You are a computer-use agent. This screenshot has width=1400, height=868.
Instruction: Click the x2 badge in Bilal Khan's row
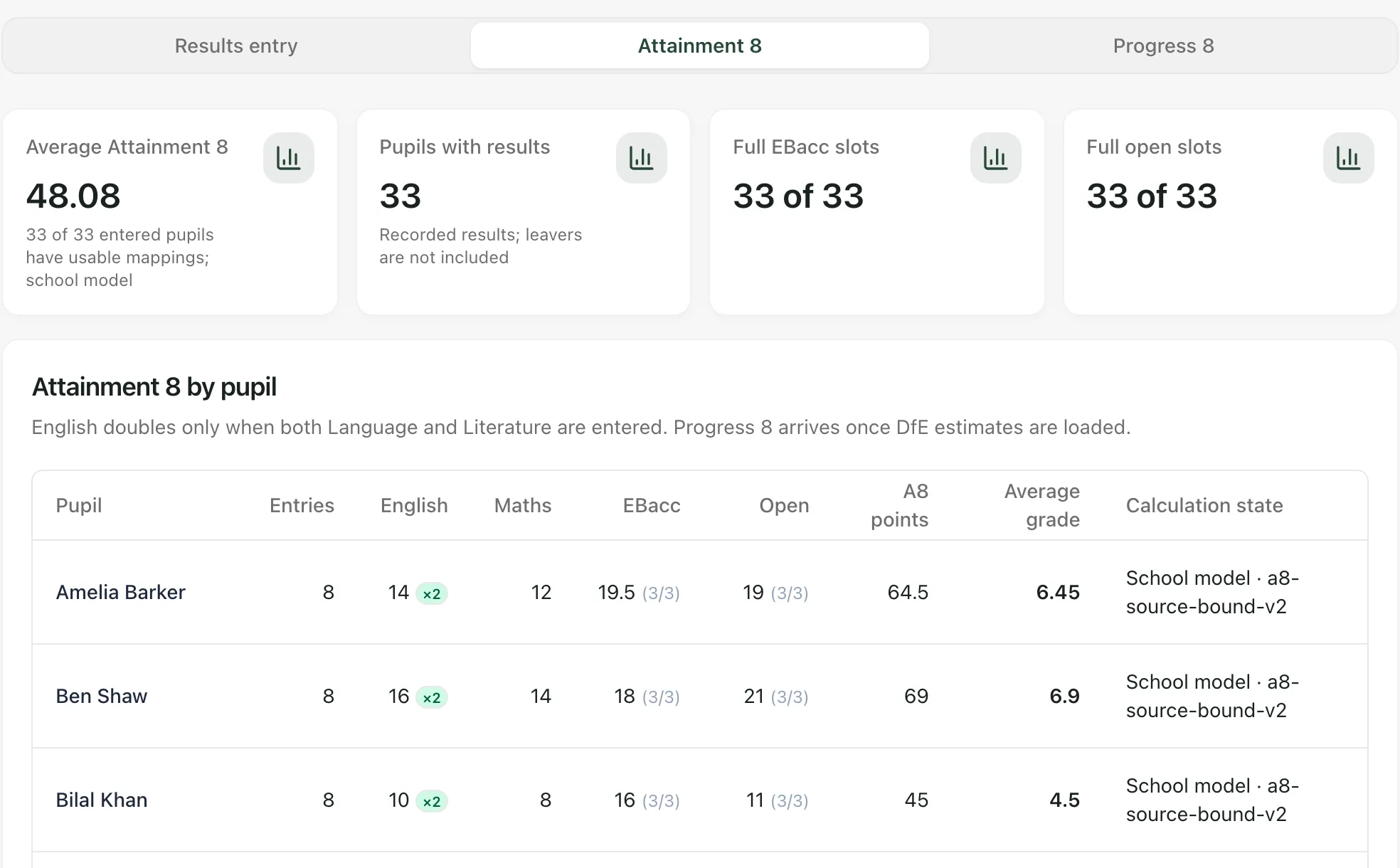coord(432,801)
